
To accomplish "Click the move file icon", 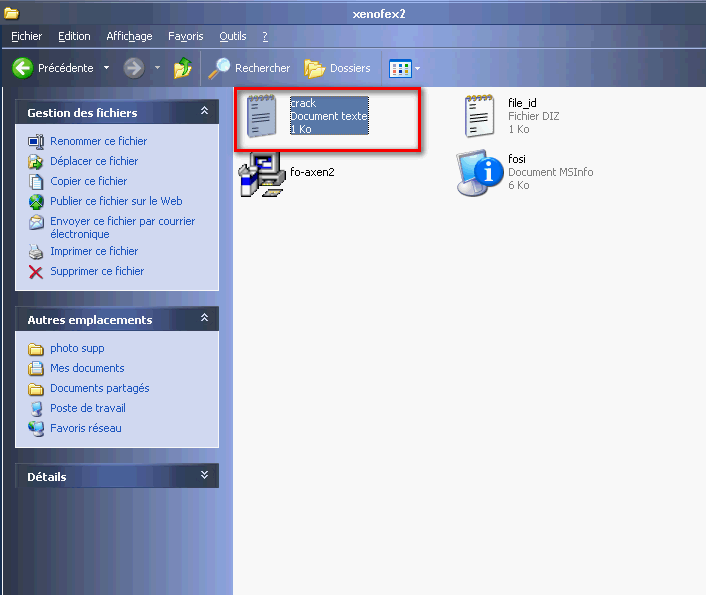I will (x=36, y=161).
